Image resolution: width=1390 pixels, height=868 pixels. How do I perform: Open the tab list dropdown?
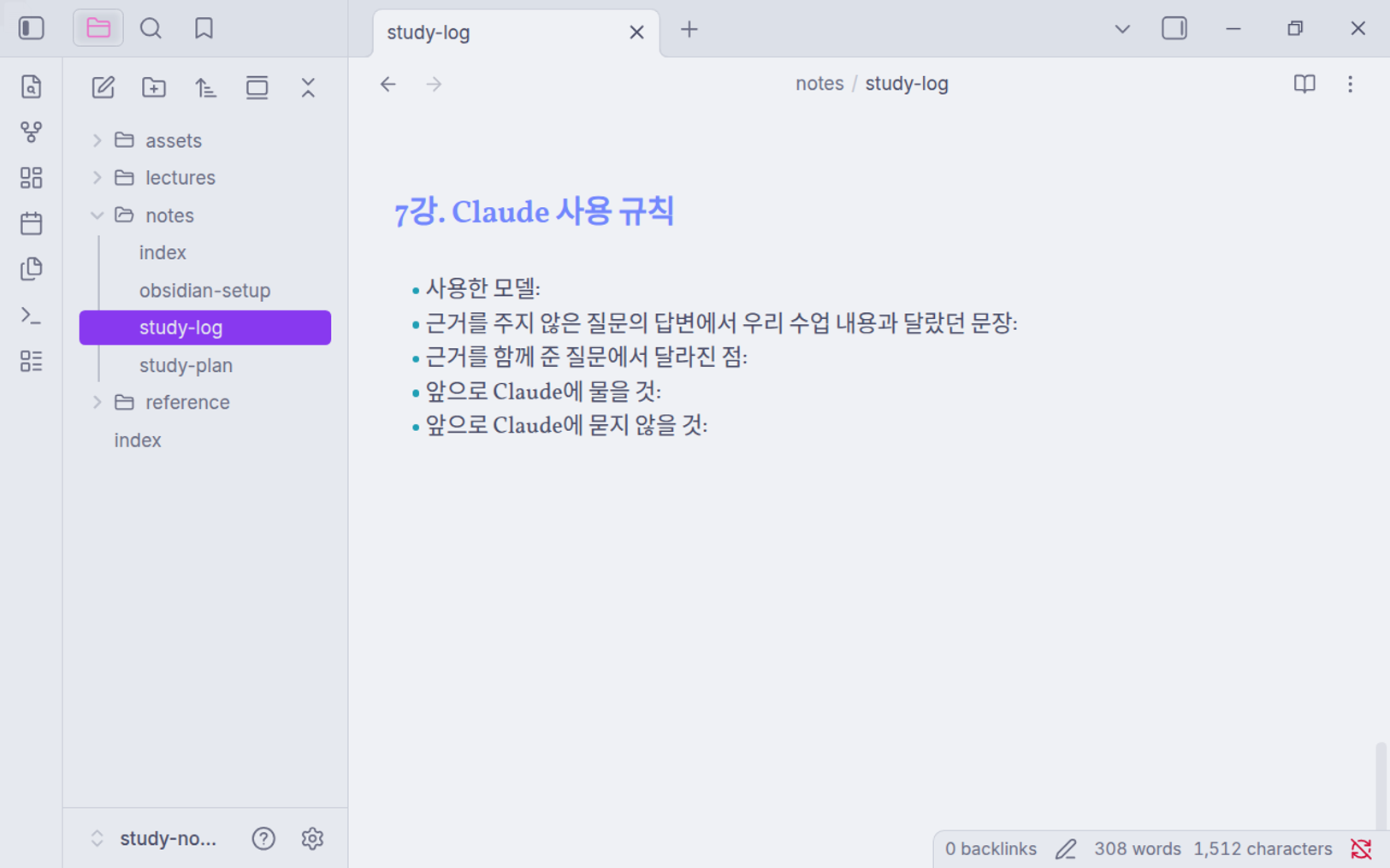[1122, 29]
